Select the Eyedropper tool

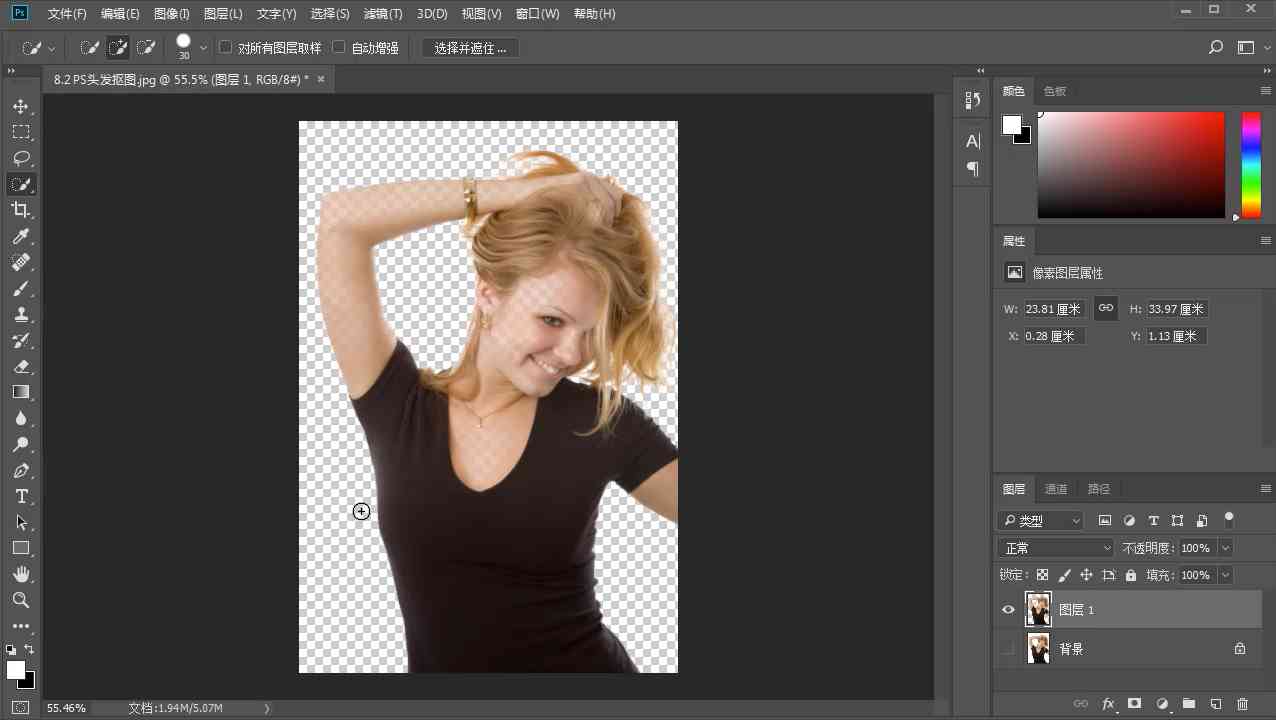[x=21, y=236]
